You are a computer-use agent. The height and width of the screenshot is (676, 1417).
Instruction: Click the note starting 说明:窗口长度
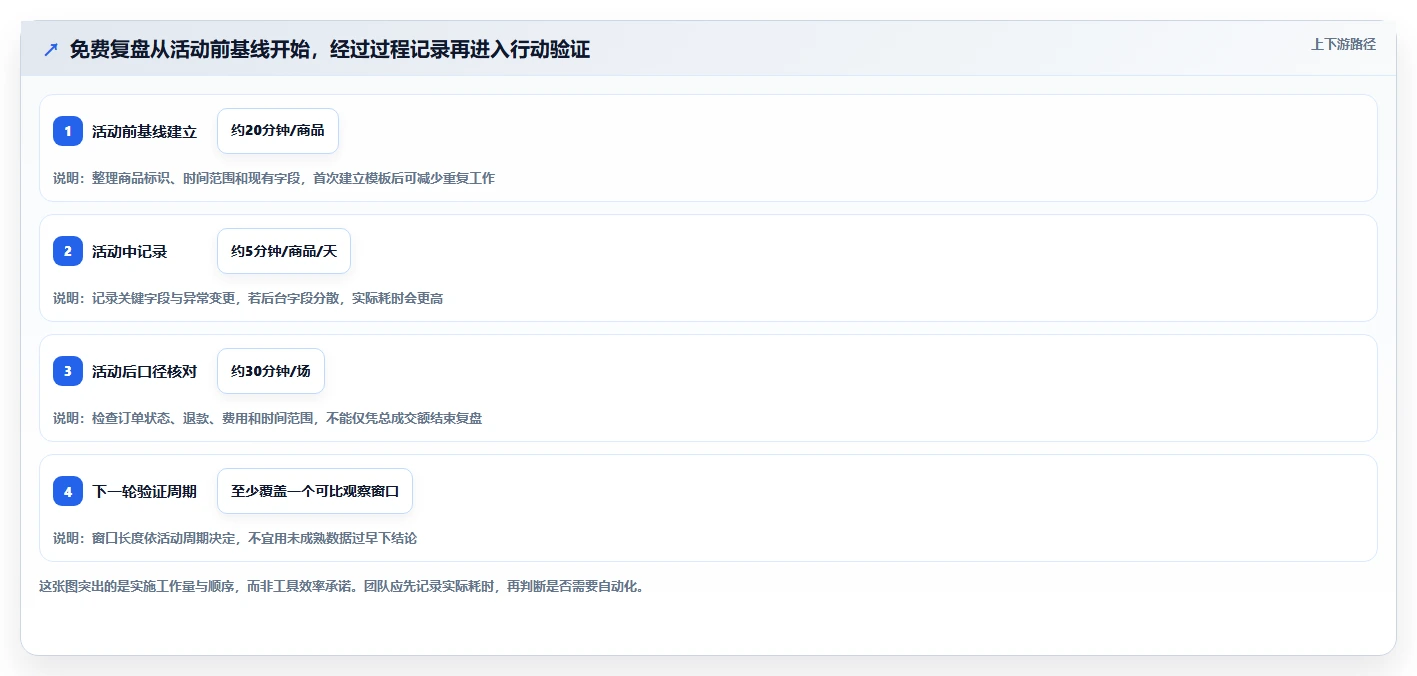(235, 538)
